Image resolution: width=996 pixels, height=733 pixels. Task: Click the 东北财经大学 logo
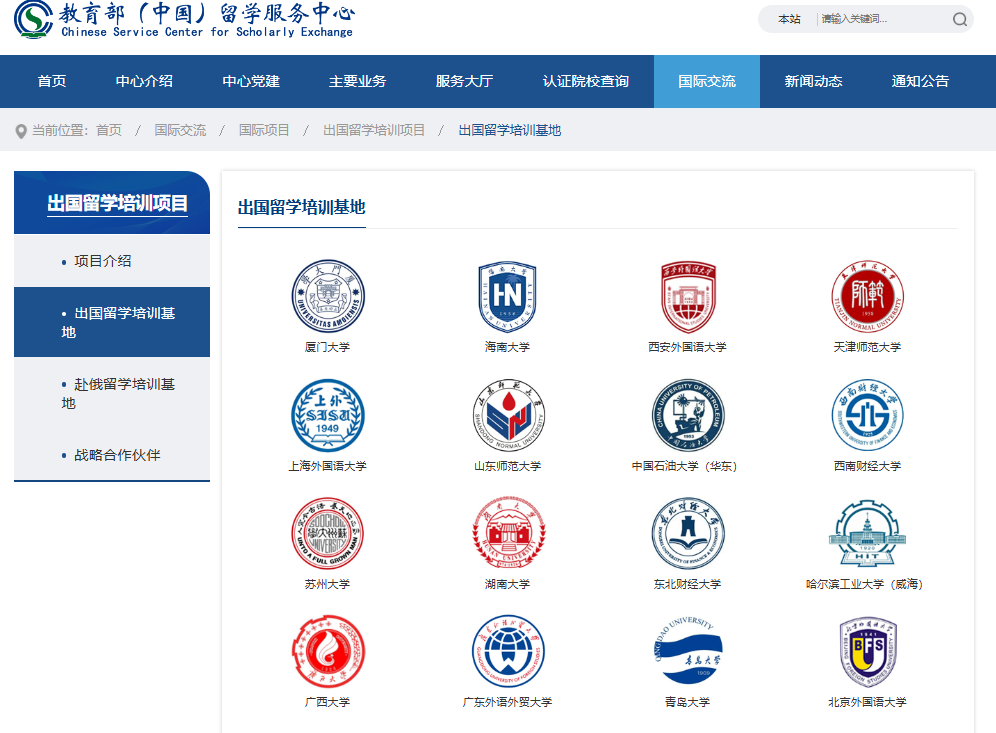[x=688, y=534]
